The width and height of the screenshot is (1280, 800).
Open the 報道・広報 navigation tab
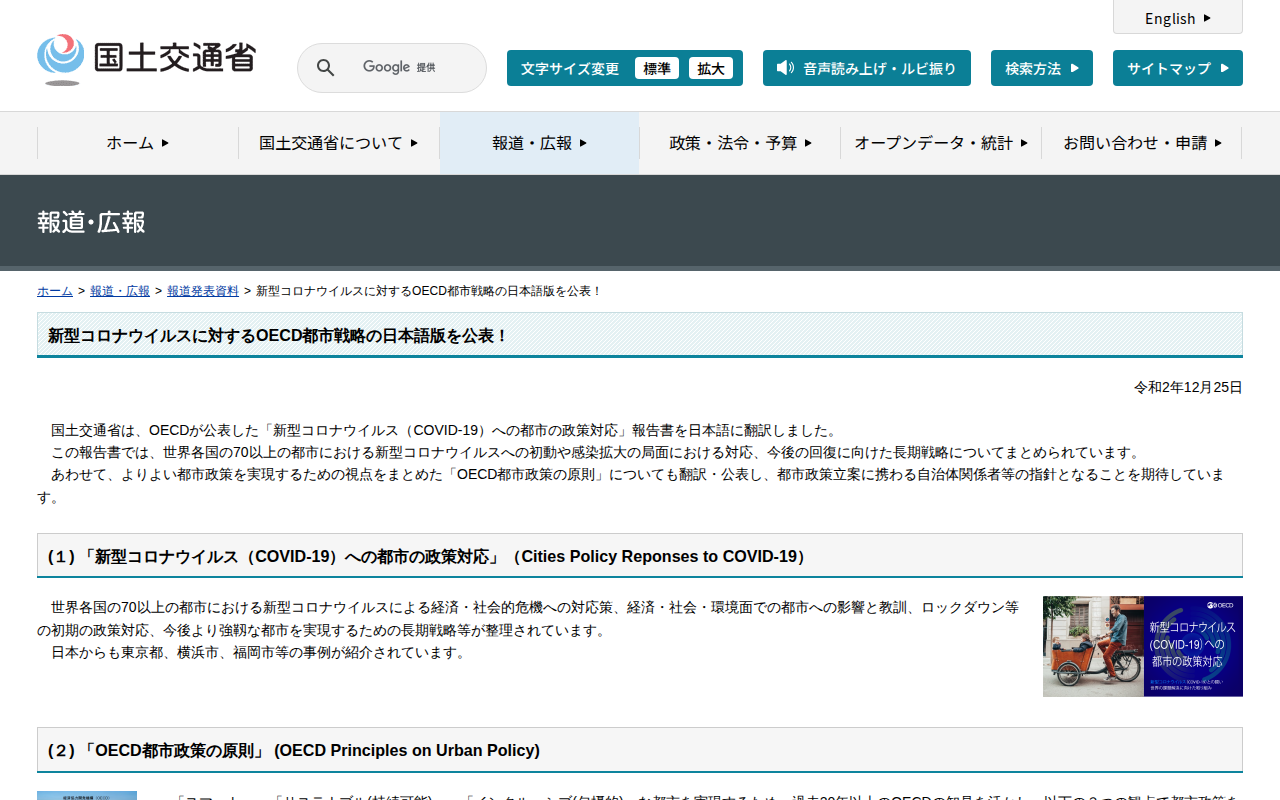[x=539, y=143]
